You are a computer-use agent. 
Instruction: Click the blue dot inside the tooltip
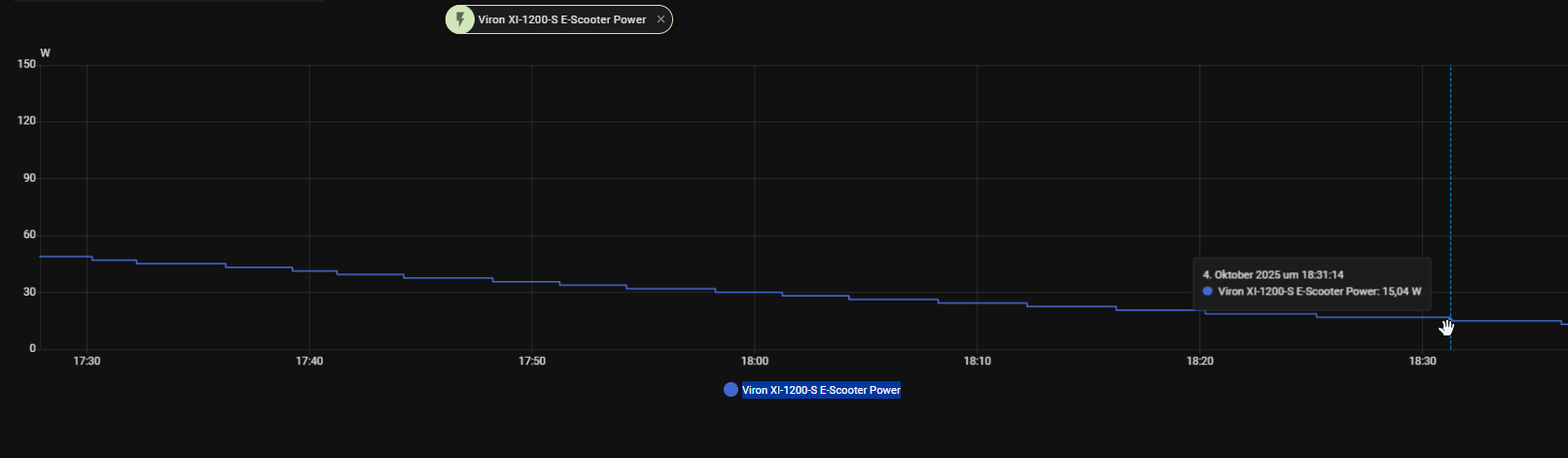(1207, 292)
